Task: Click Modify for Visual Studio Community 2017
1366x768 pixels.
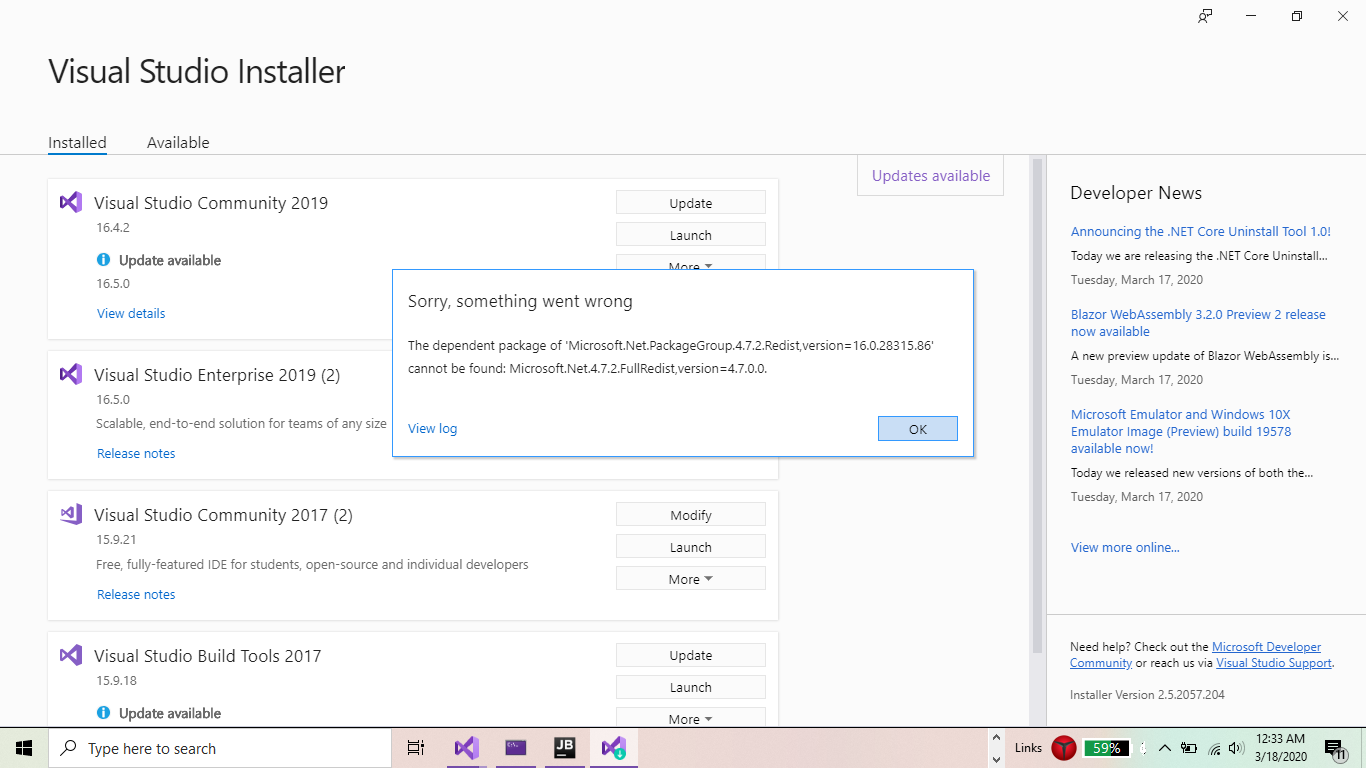Action: coord(691,515)
